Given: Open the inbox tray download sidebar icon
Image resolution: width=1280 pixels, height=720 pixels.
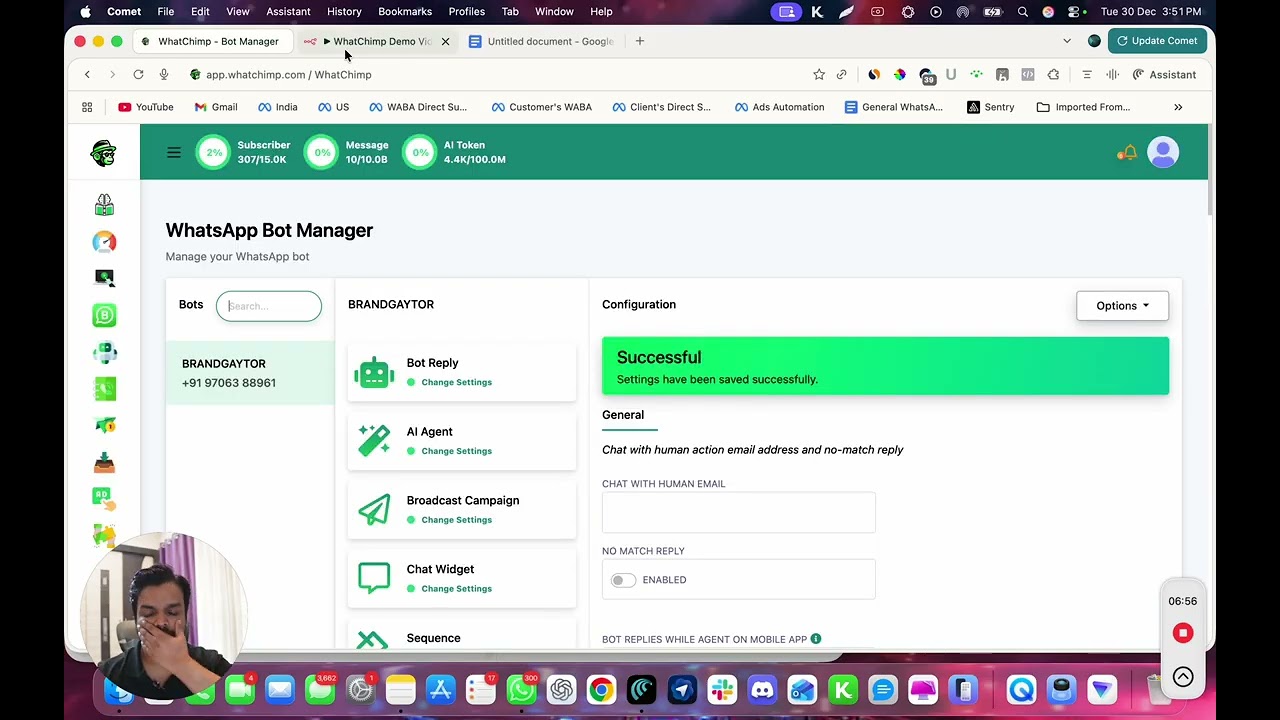Looking at the screenshot, I should (104, 463).
